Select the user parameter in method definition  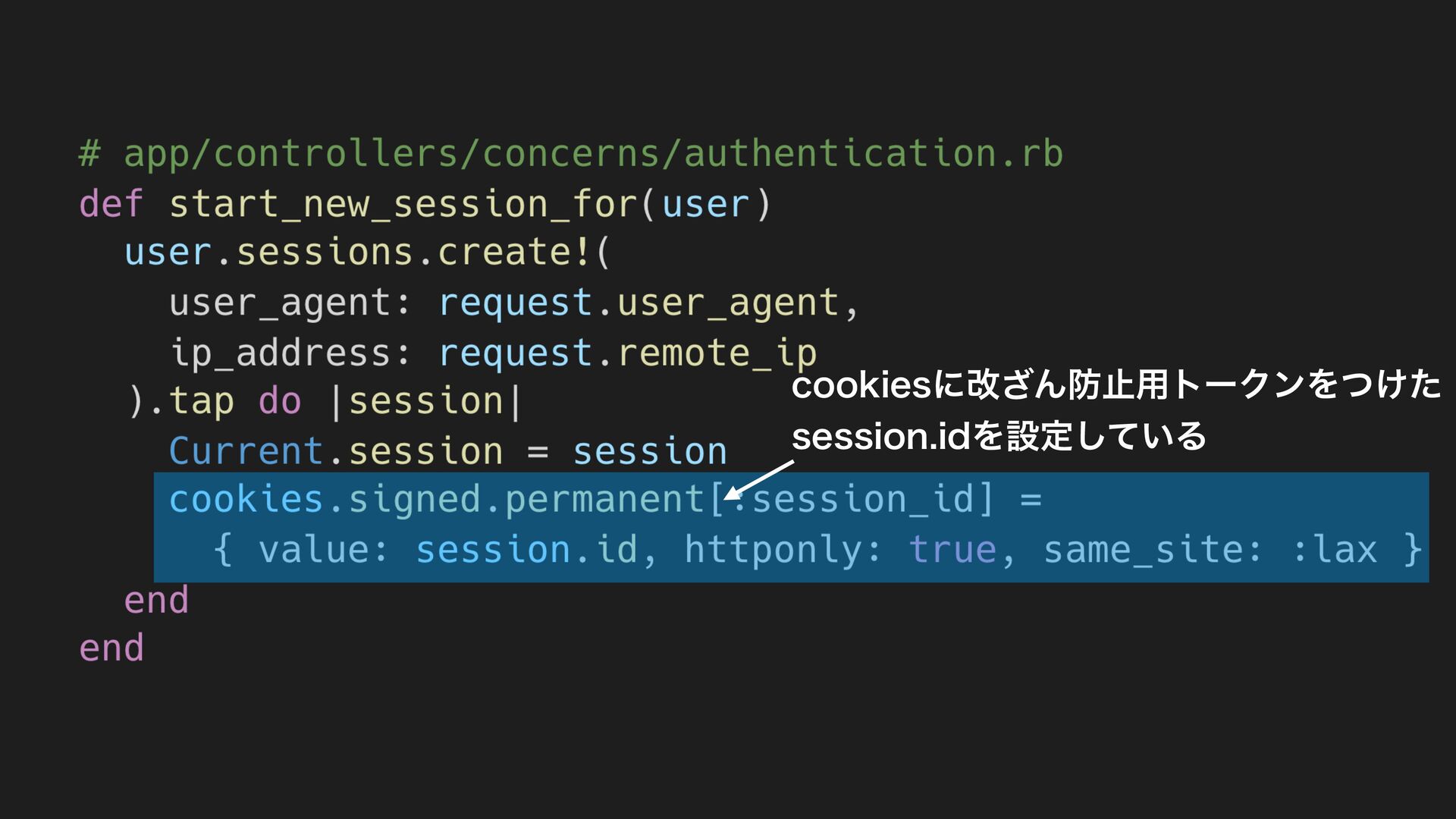tap(705, 204)
